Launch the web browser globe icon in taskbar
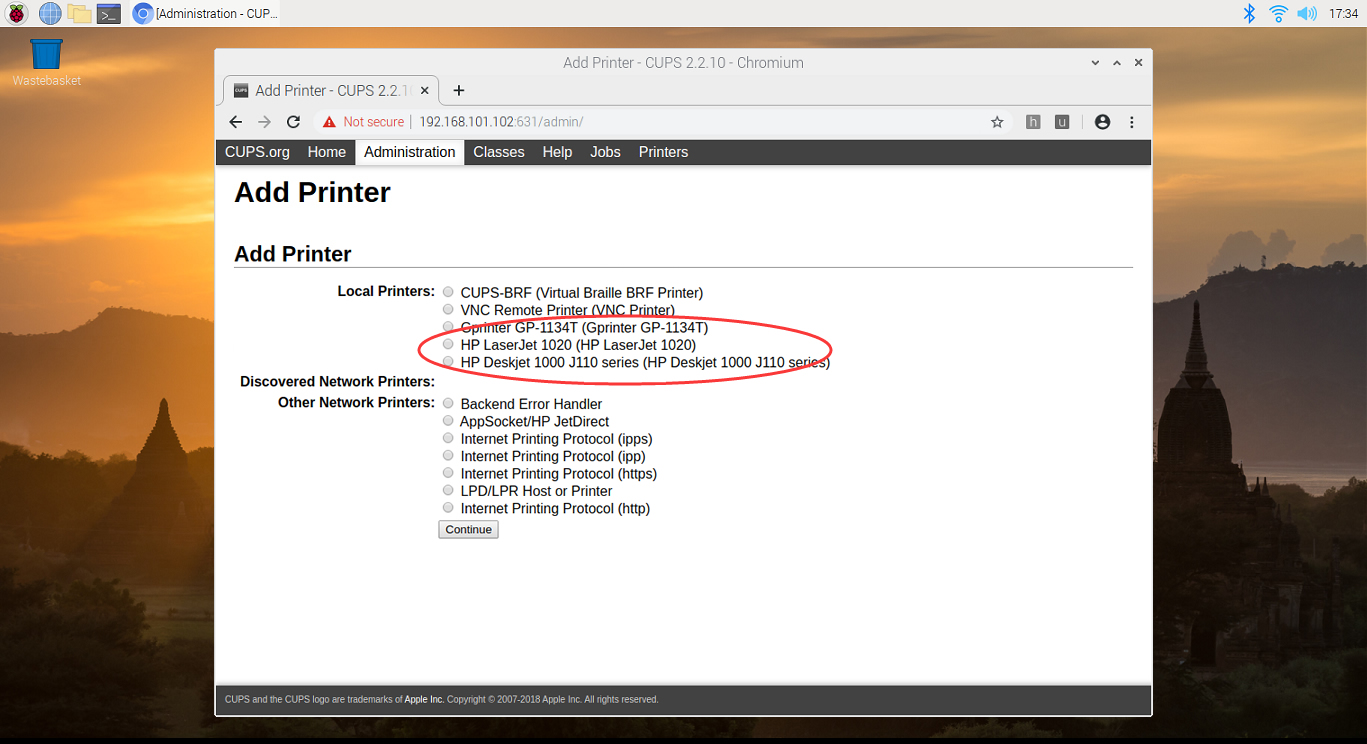 tap(49, 13)
